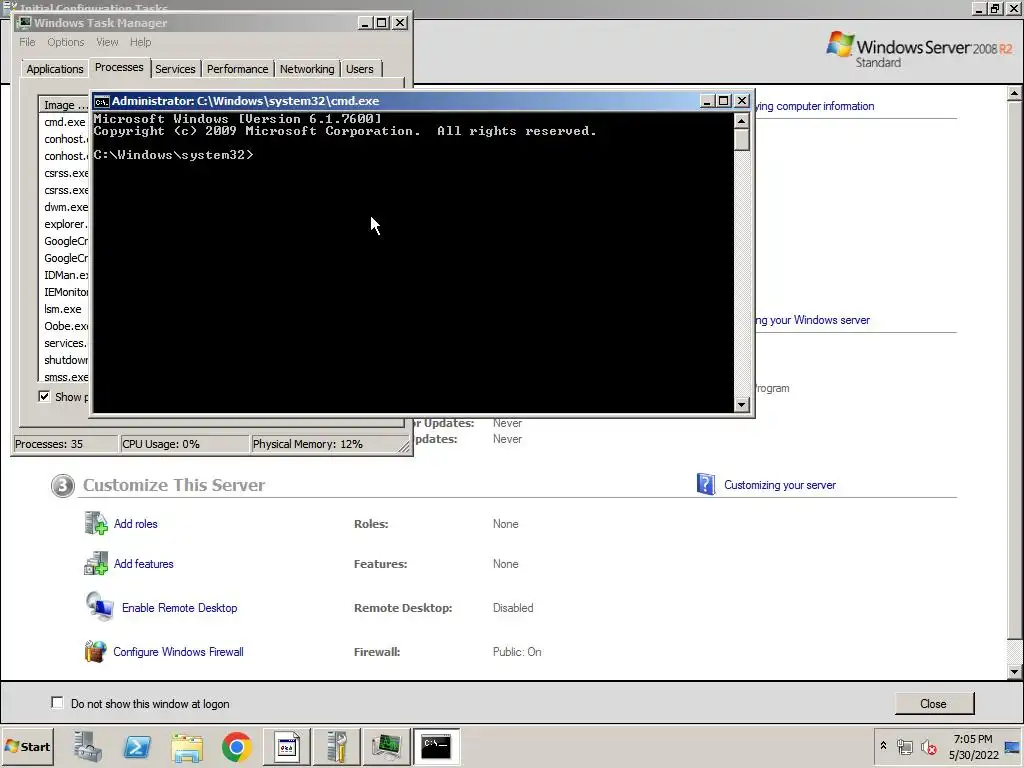The width and height of the screenshot is (1024, 768).
Task: Click the configuration window scroll up arrow
Action: click(1014, 94)
